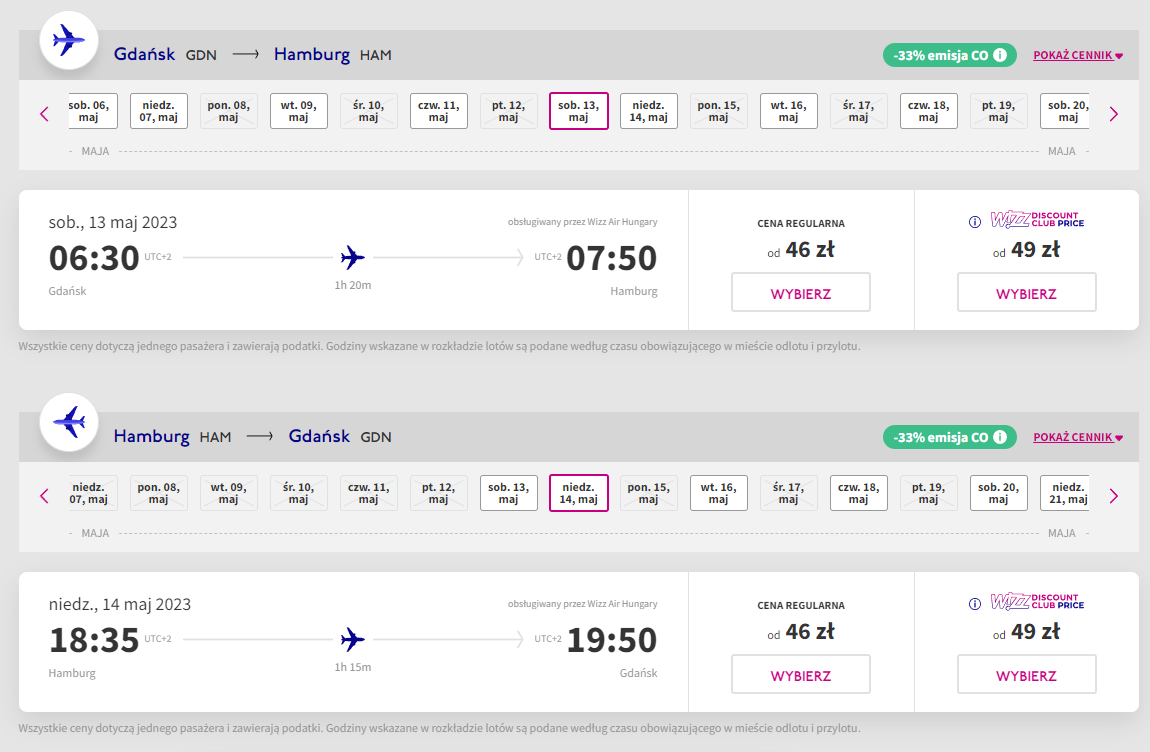Expand POKAŻ CENNIK for Gdańsk–Hamburg
This screenshot has height=752, width=1150.
[1078, 55]
